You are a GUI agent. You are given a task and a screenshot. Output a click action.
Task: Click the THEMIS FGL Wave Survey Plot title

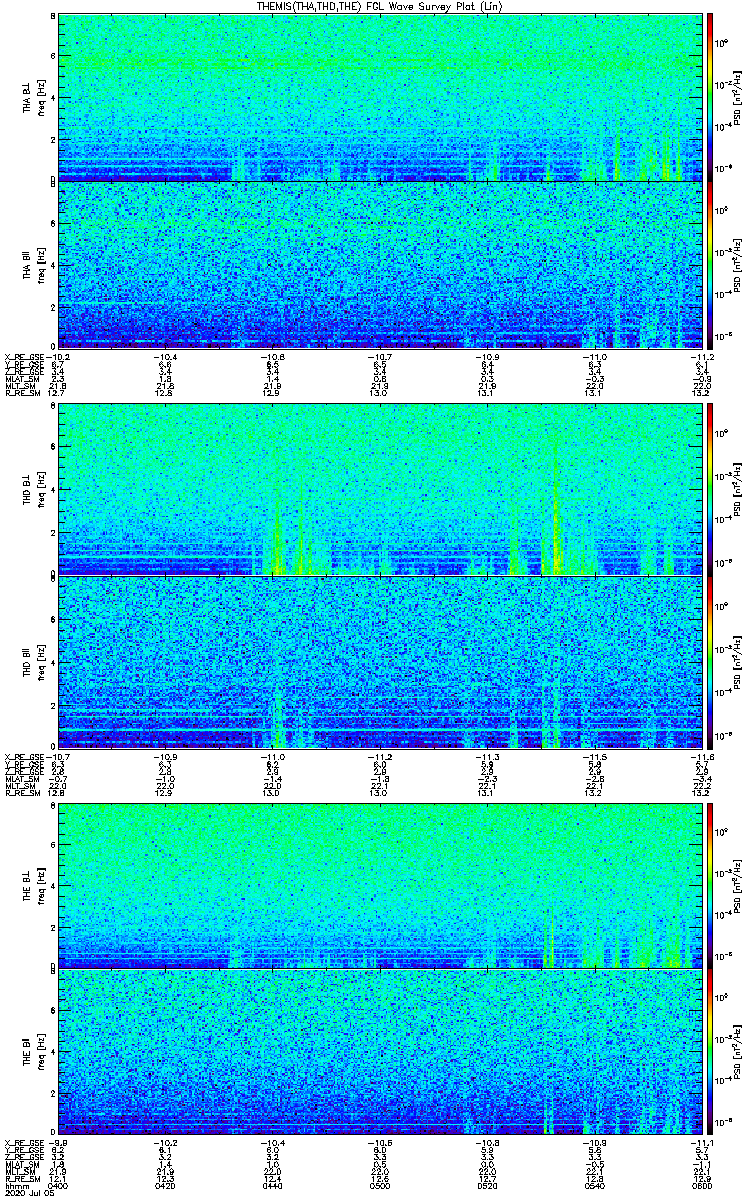pyautogui.click(x=380, y=6)
